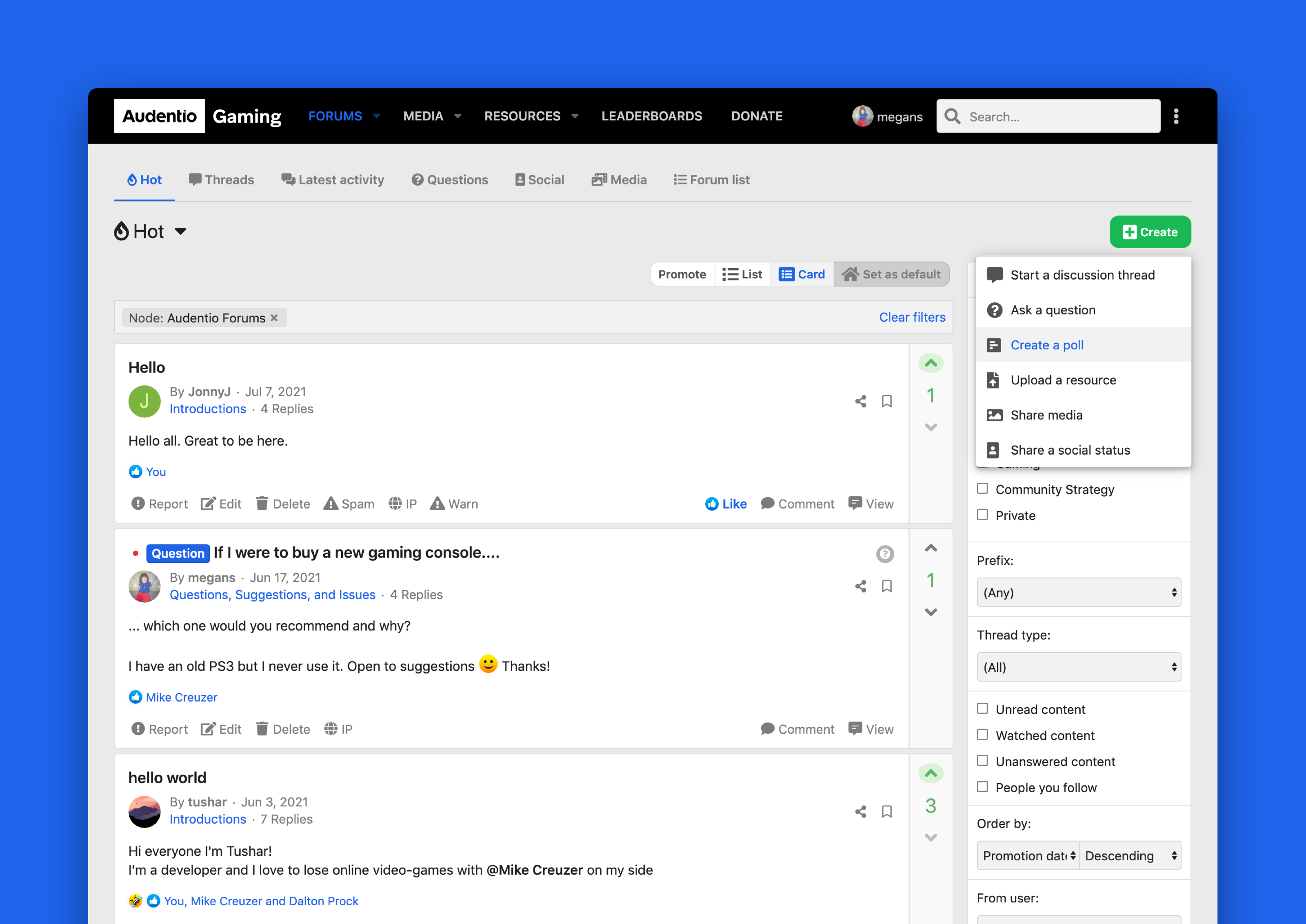Switch to the Questions tab

[x=449, y=180]
